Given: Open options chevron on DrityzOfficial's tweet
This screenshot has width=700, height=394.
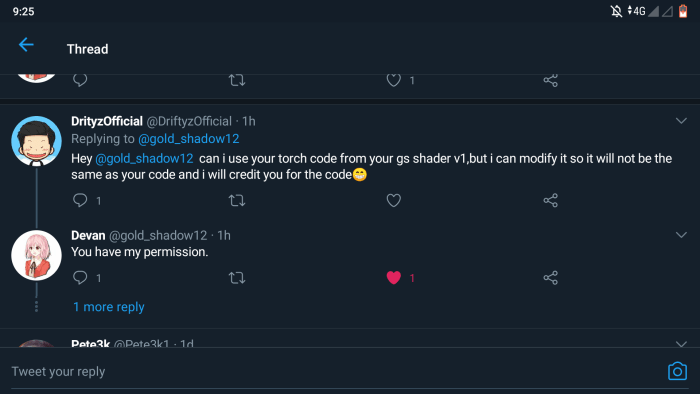Looking at the screenshot, I should point(681,120).
